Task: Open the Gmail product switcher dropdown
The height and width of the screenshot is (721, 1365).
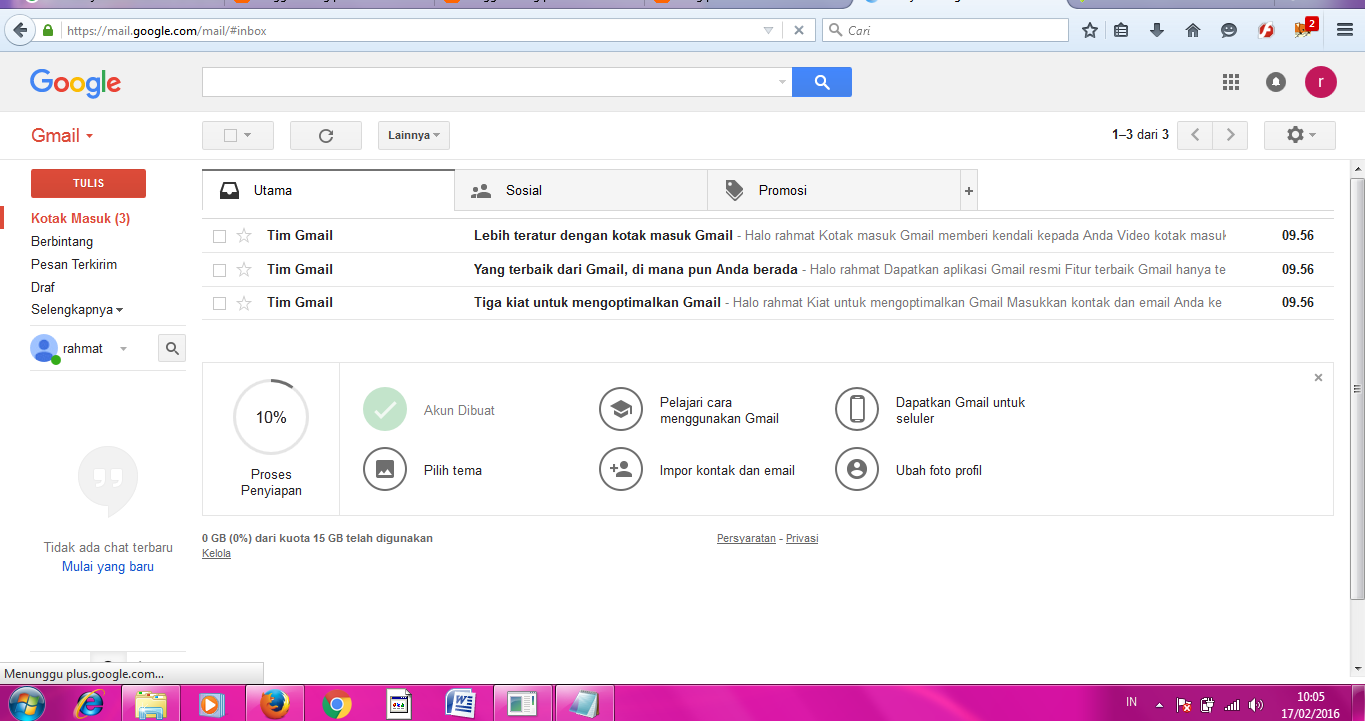Action: 62,135
